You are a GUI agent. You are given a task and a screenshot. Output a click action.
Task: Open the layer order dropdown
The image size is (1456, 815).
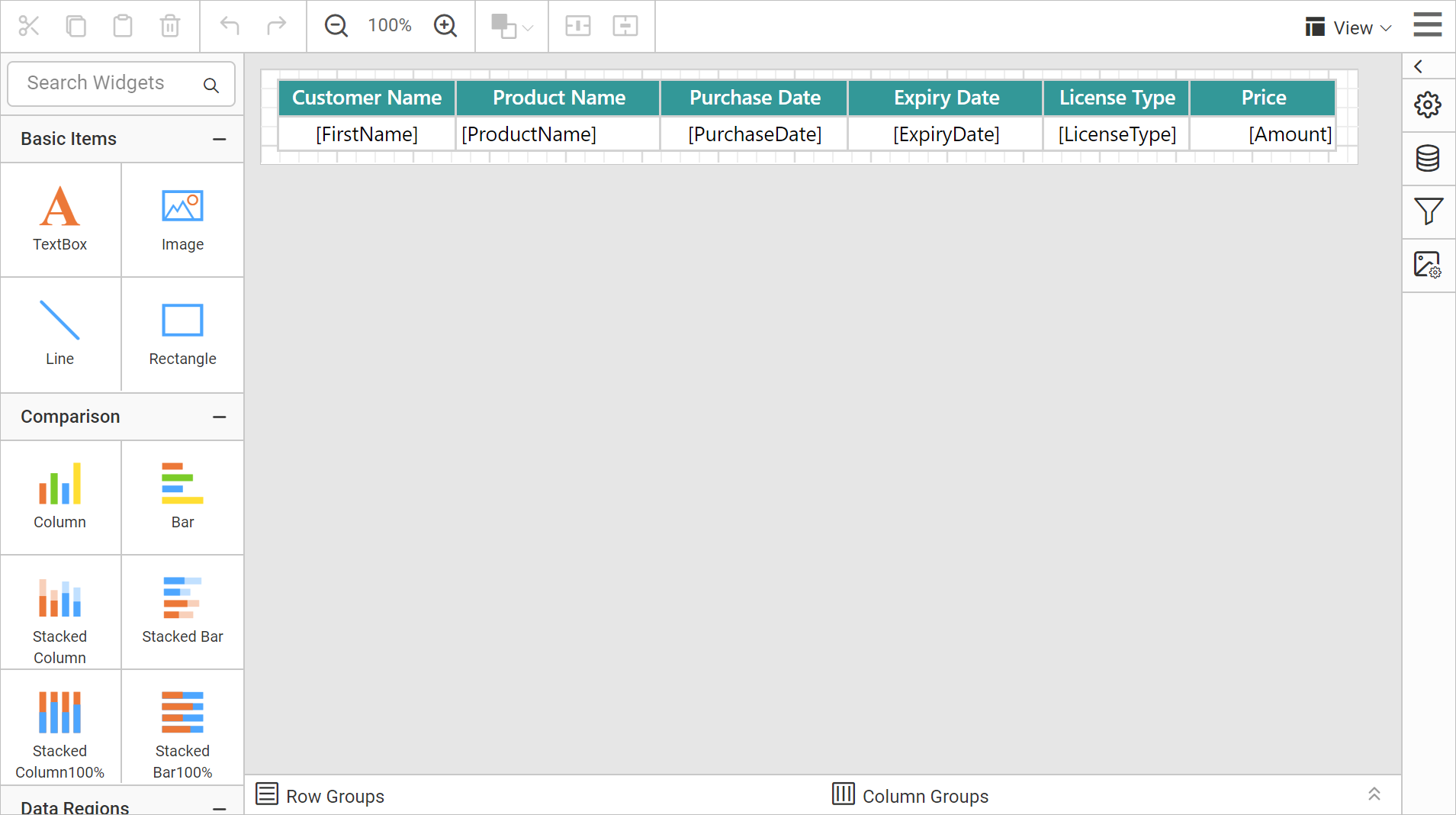[x=512, y=27]
